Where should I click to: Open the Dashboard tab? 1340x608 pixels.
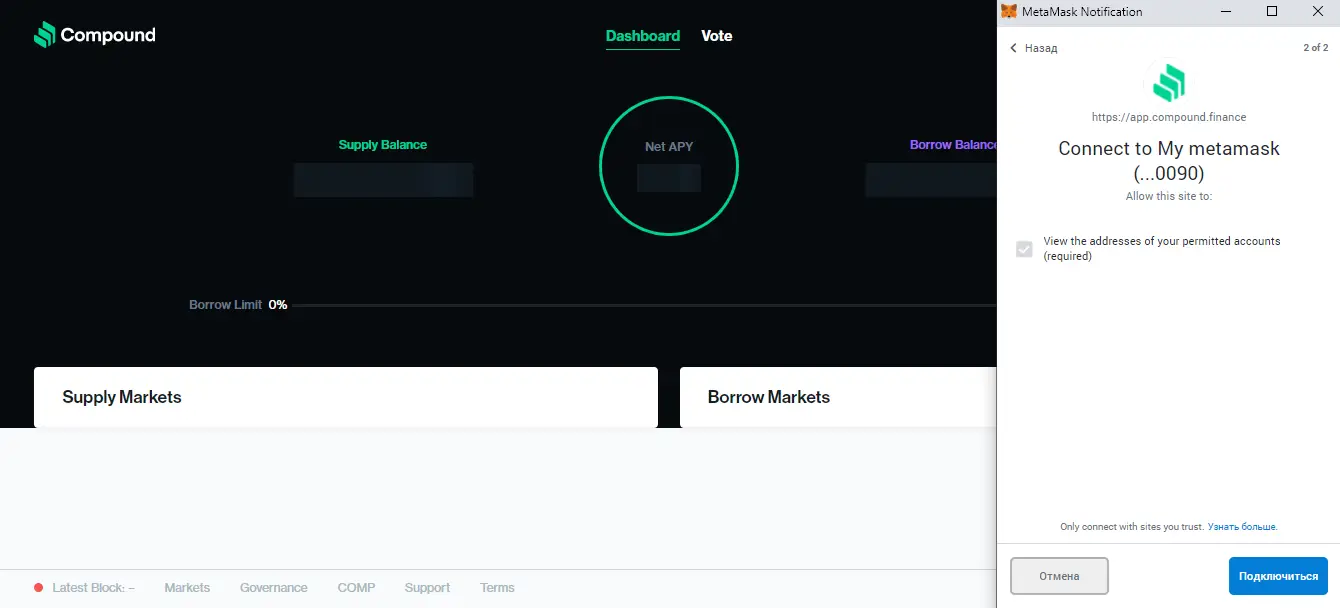[x=643, y=36]
